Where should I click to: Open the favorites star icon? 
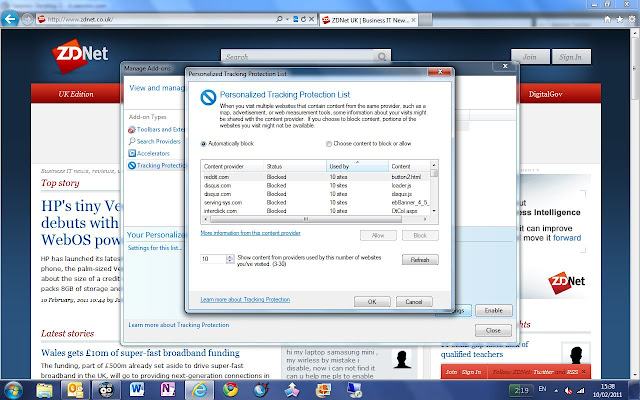pos(620,19)
